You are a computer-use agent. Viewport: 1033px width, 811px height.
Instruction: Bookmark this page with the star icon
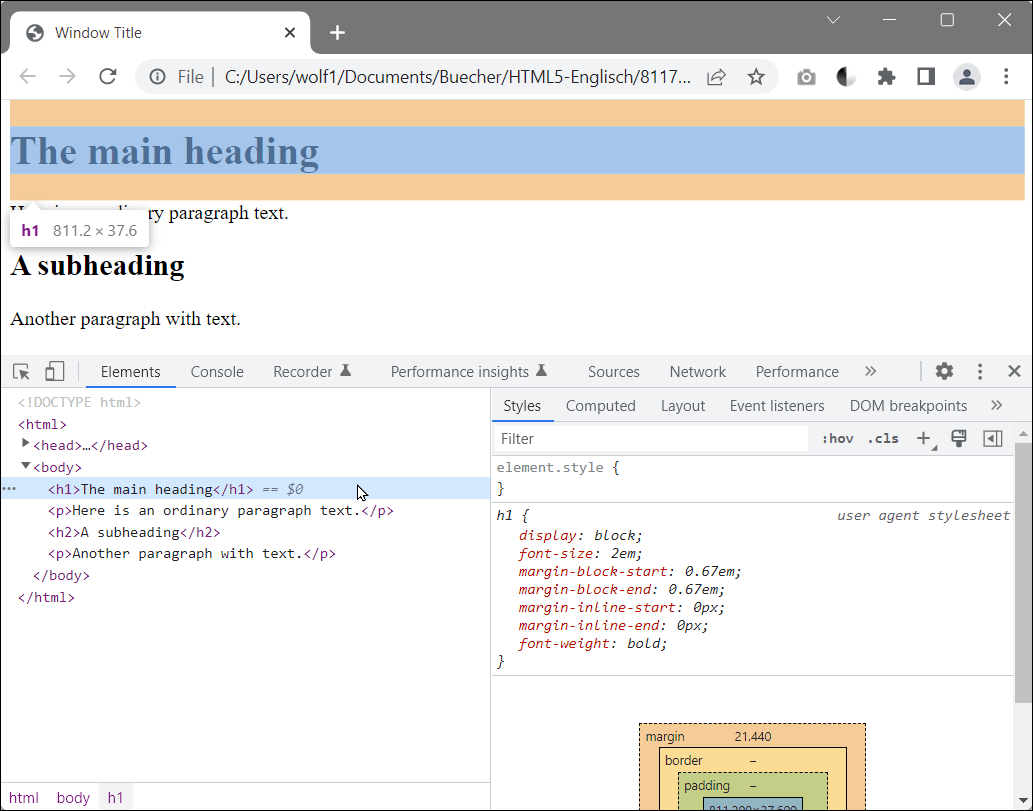pos(756,77)
